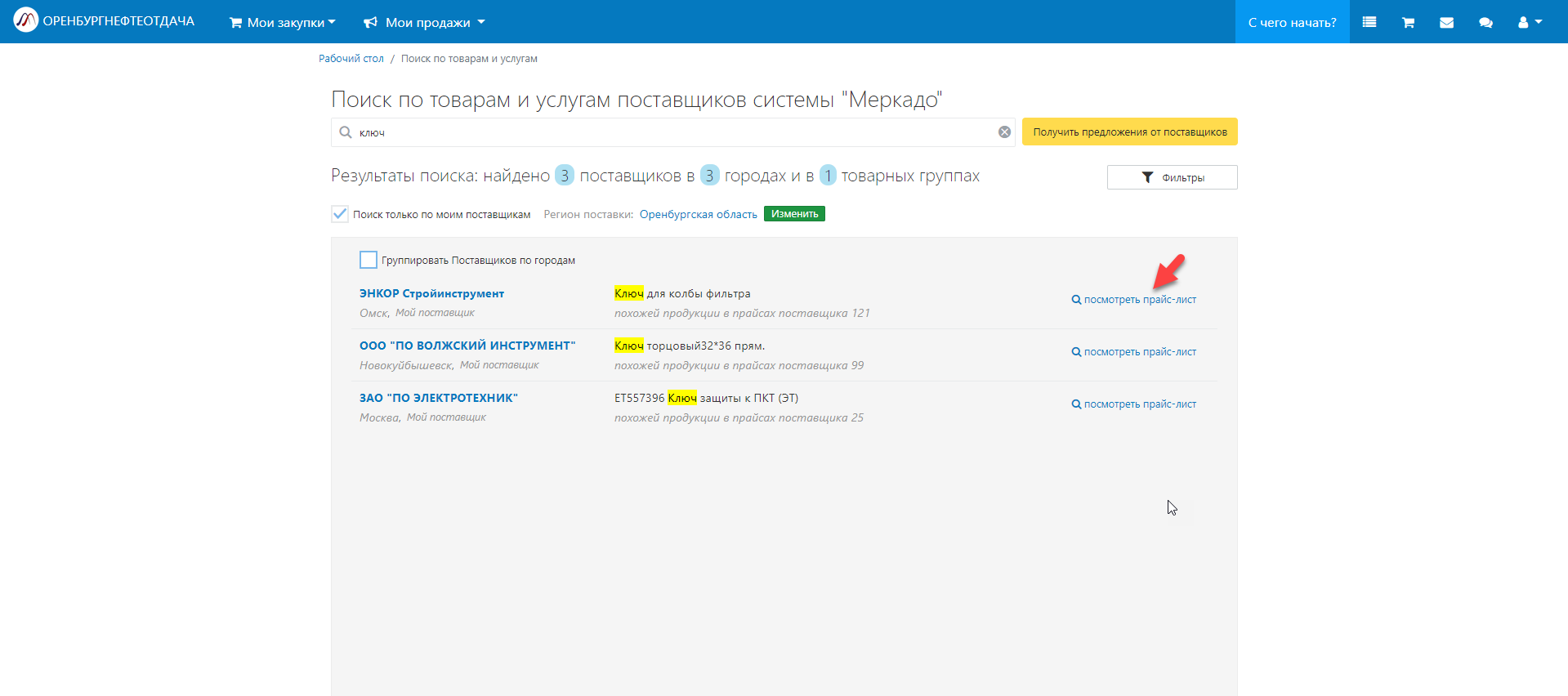Open ЭНКОР Стройинструмент supplier link
Image resolution: width=1568 pixels, height=696 pixels.
(431, 293)
